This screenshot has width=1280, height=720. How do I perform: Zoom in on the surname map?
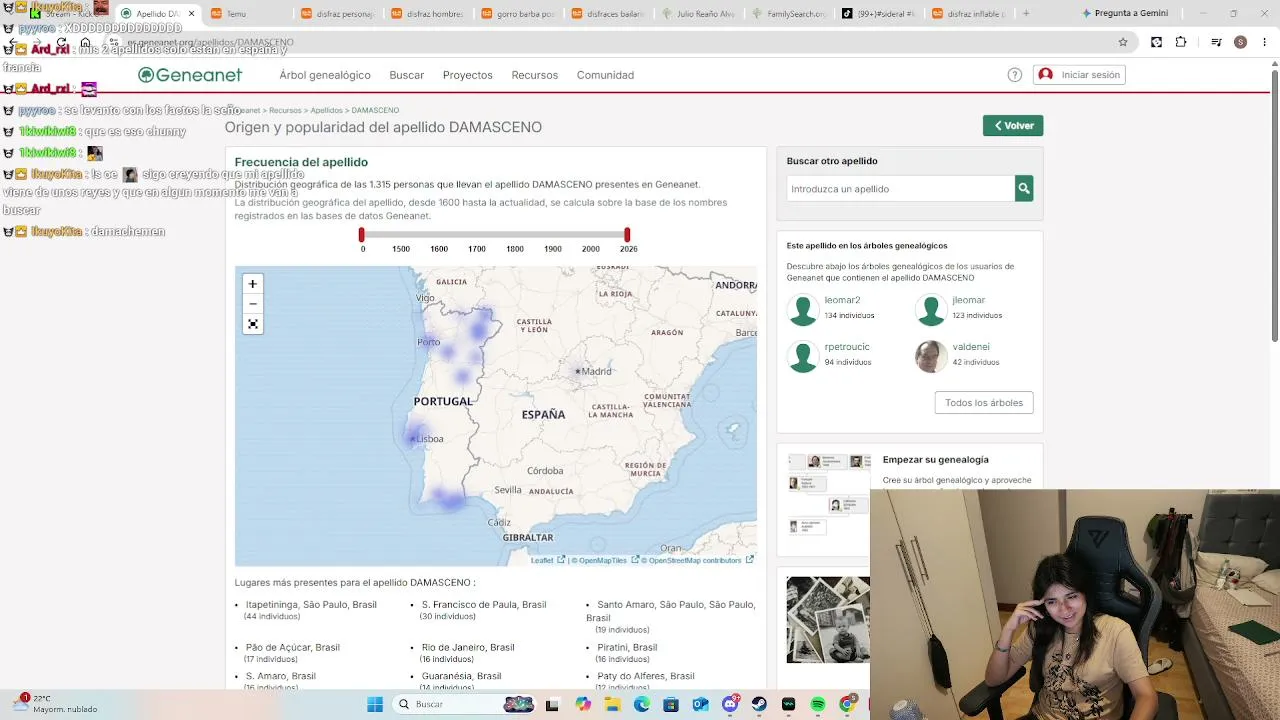[253, 284]
